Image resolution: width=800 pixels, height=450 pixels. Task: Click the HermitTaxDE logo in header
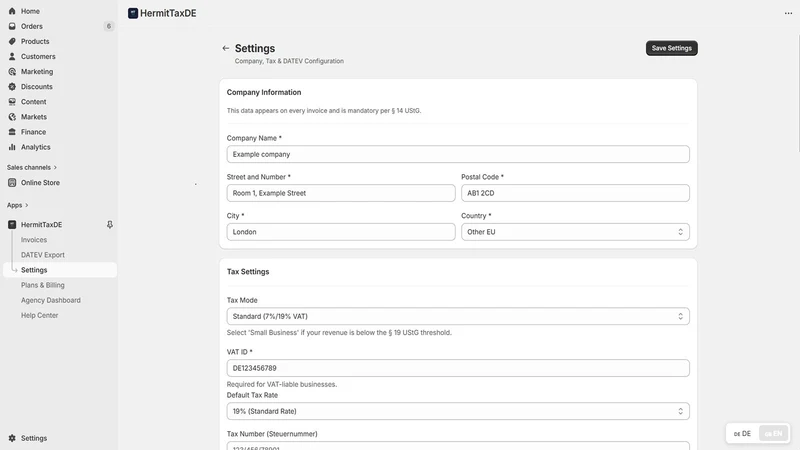point(133,13)
